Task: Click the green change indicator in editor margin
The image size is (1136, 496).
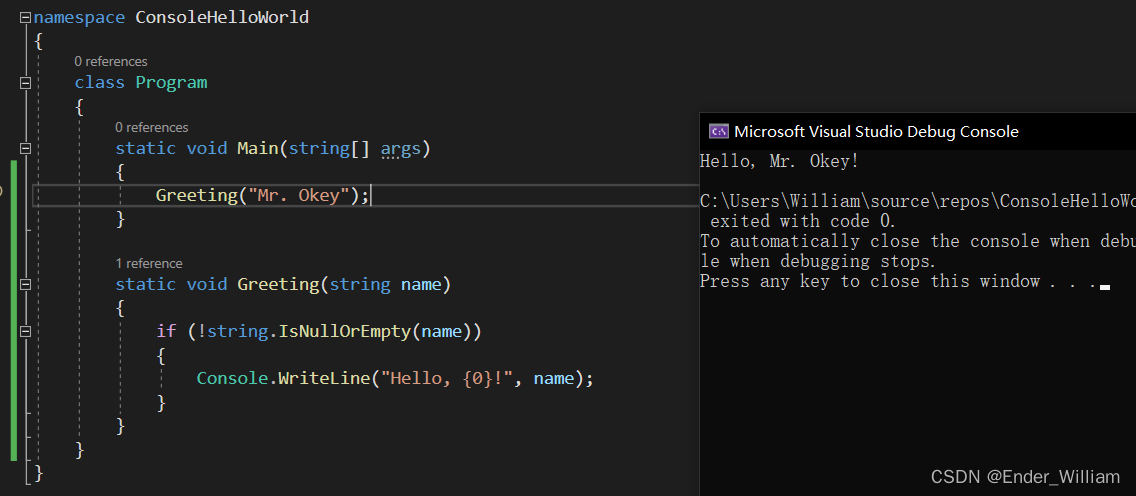Action: (x=14, y=310)
